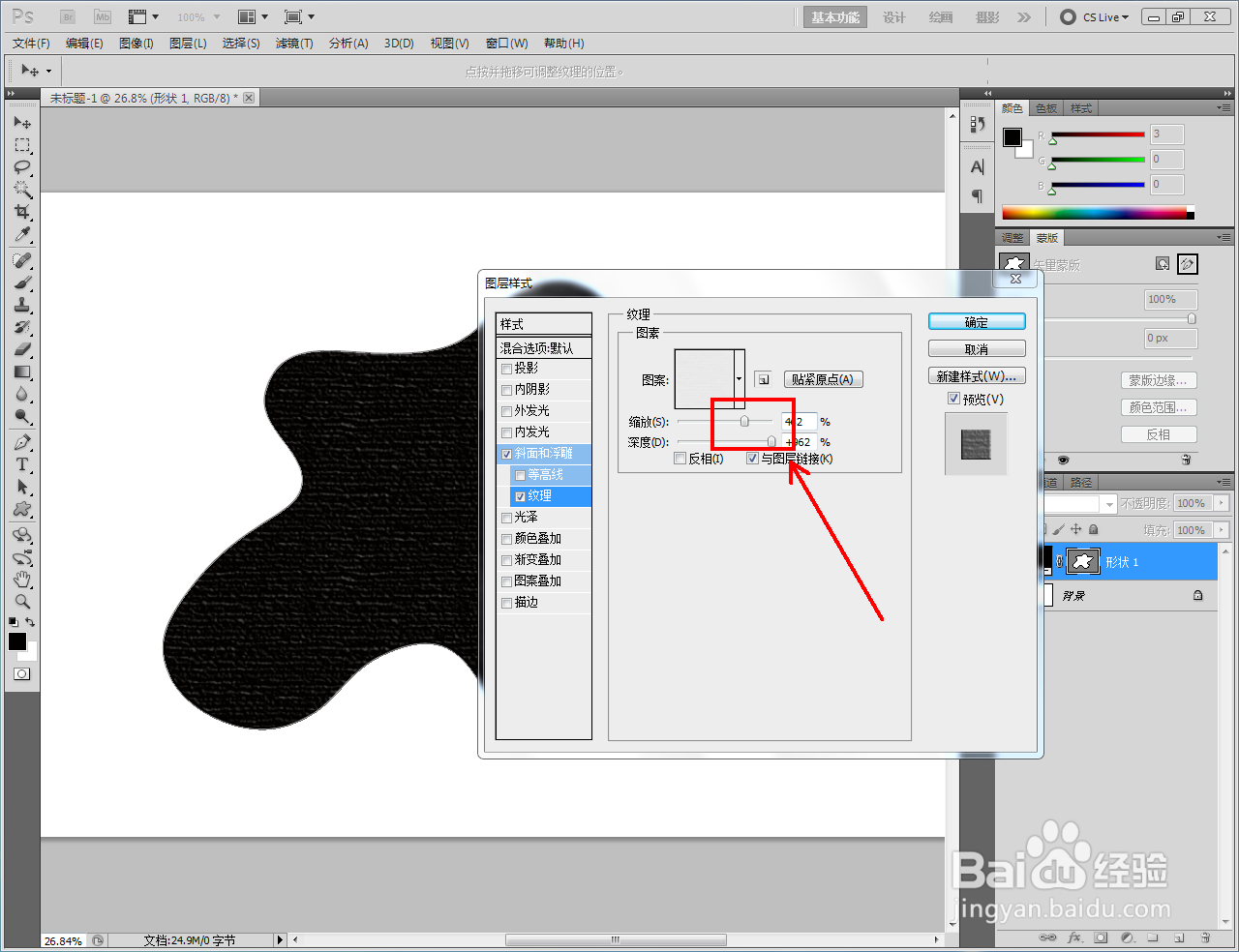Toggle the 反相 invert checkbox
The width and height of the screenshot is (1239, 952).
680,459
